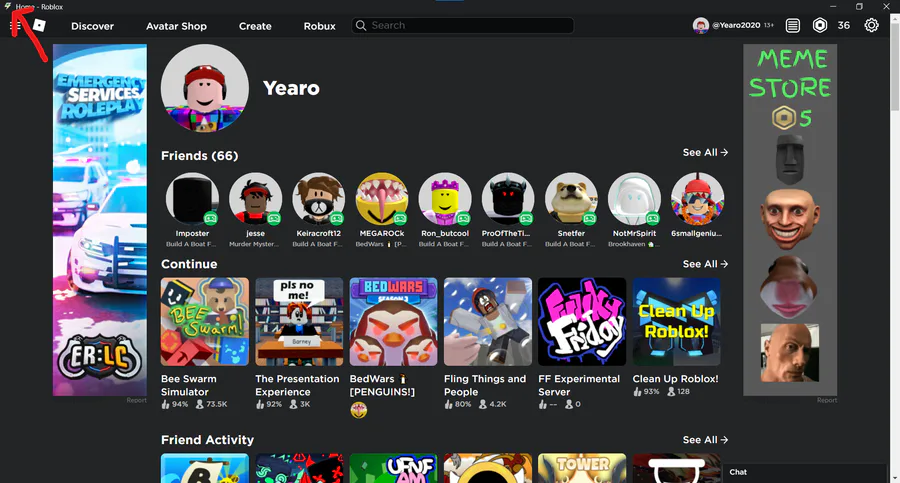The image size is (900, 483).
Task: Open the Avatar Shop tab
Action: [176, 26]
